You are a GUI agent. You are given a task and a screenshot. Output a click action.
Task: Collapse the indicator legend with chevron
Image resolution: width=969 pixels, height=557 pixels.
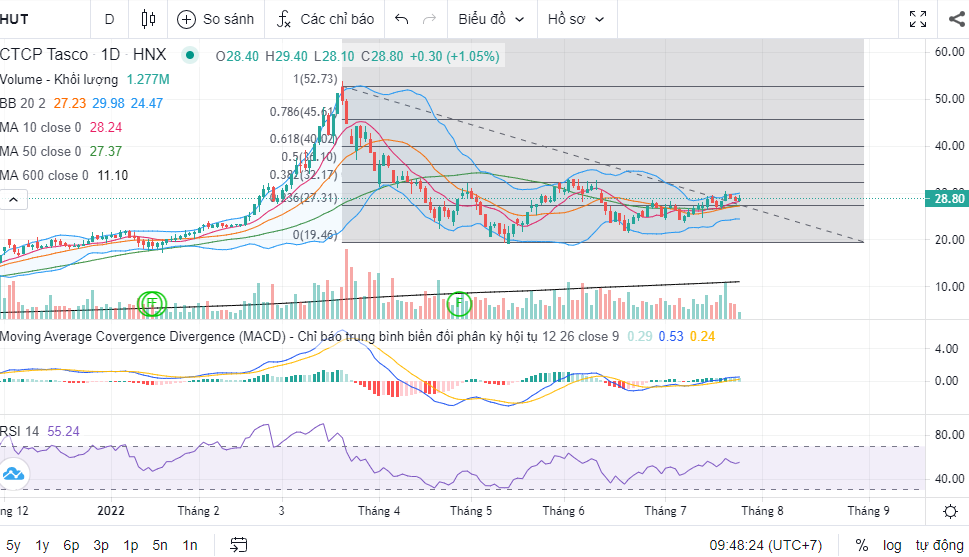(x=12, y=200)
